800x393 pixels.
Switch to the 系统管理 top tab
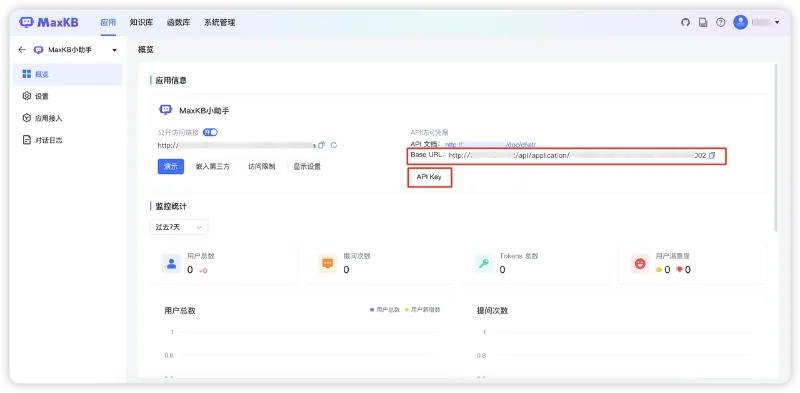point(219,22)
